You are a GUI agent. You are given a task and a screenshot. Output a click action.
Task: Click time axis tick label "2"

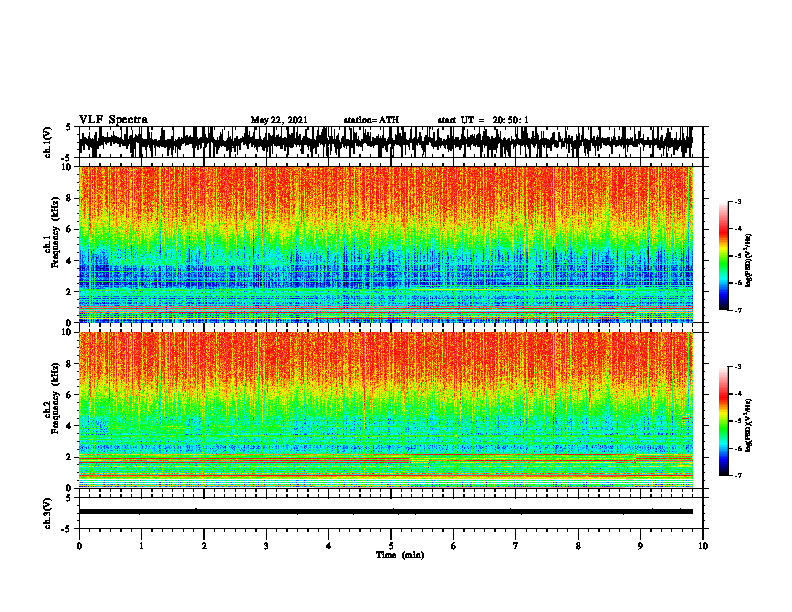[x=204, y=546]
